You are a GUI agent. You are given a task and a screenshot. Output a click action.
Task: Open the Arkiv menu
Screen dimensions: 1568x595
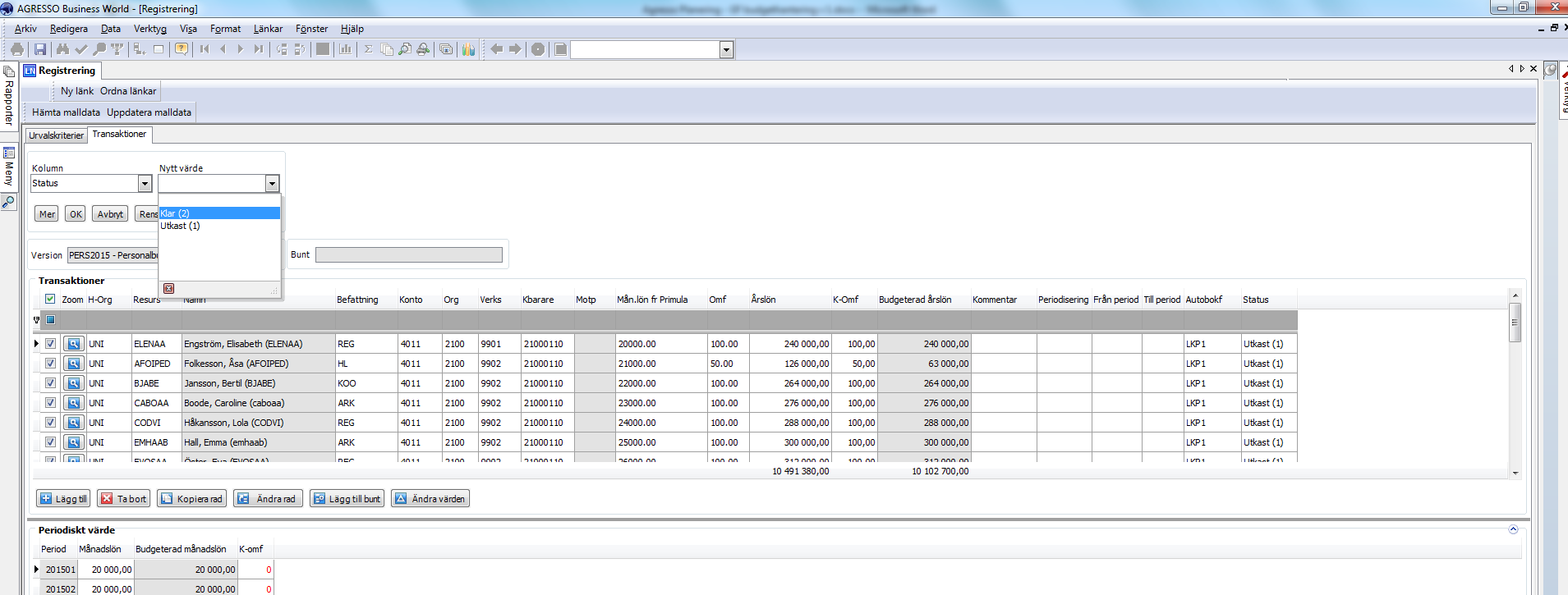(25, 29)
